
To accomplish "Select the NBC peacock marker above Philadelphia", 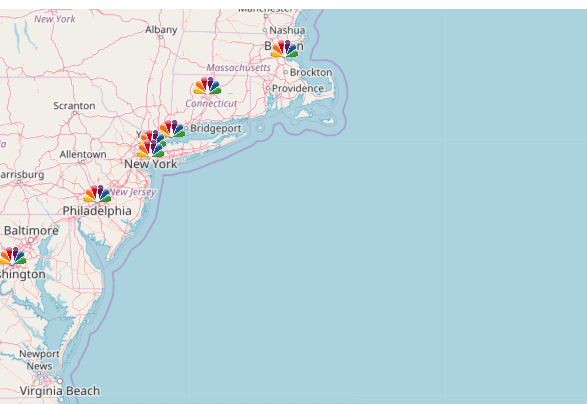I will click(x=97, y=194).
